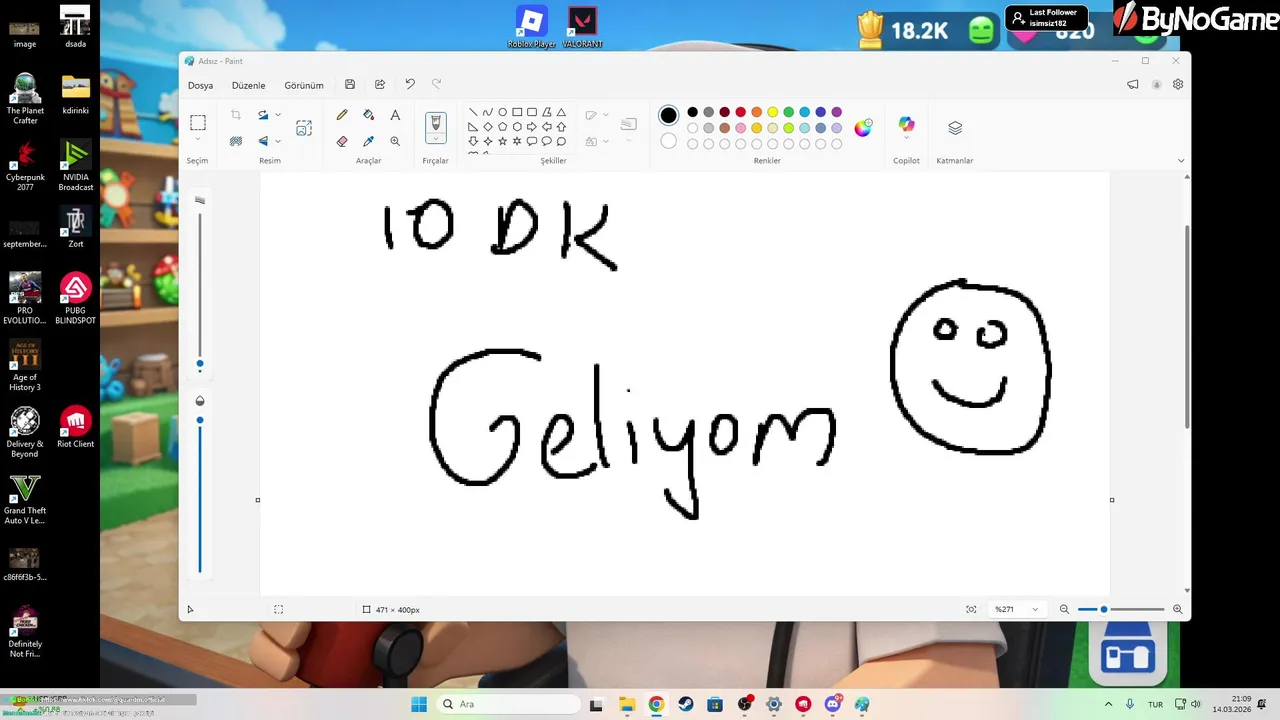Select the Pencil tool in Paint
Viewport: 1280px width, 720px height.
tap(342, 115)
